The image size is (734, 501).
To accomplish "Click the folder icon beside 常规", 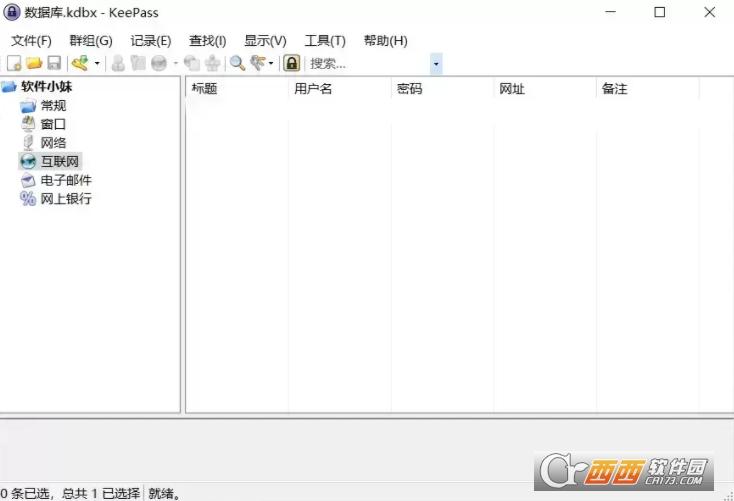I will click(x=28, y=106).
